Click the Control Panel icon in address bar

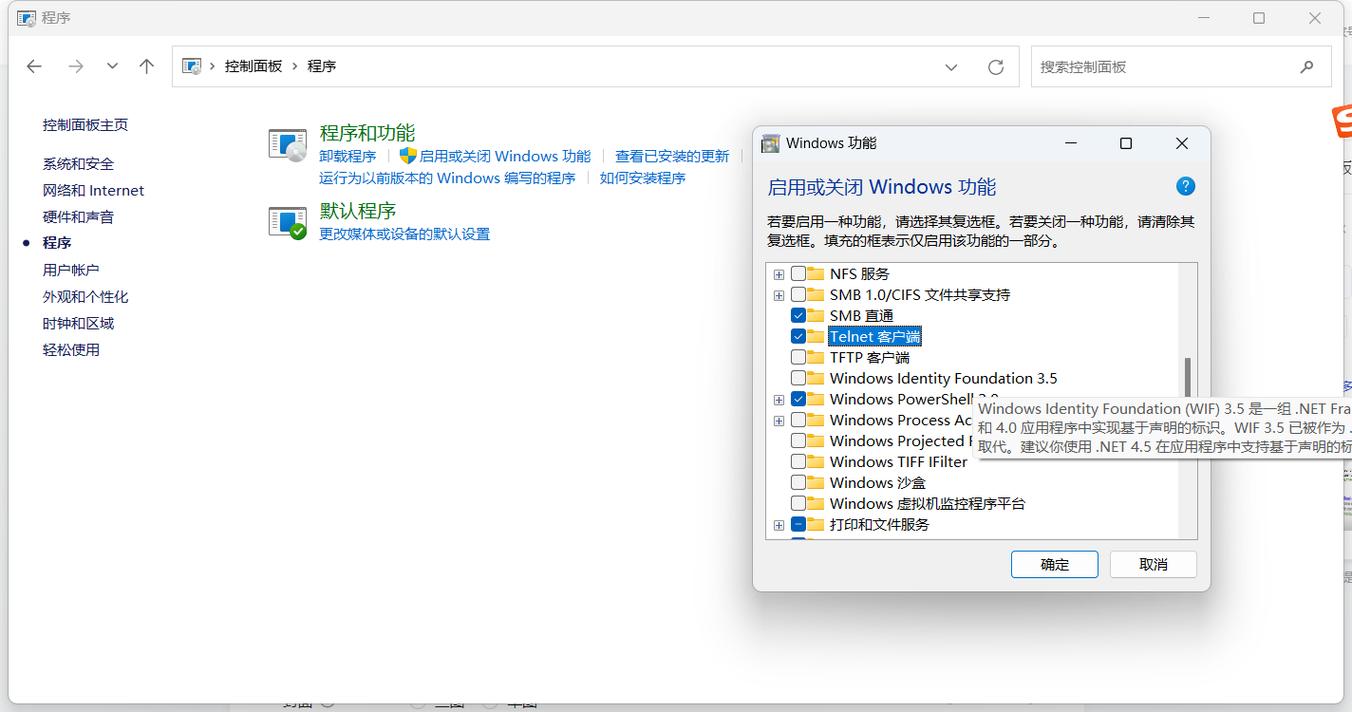click(x=191, y=66)
